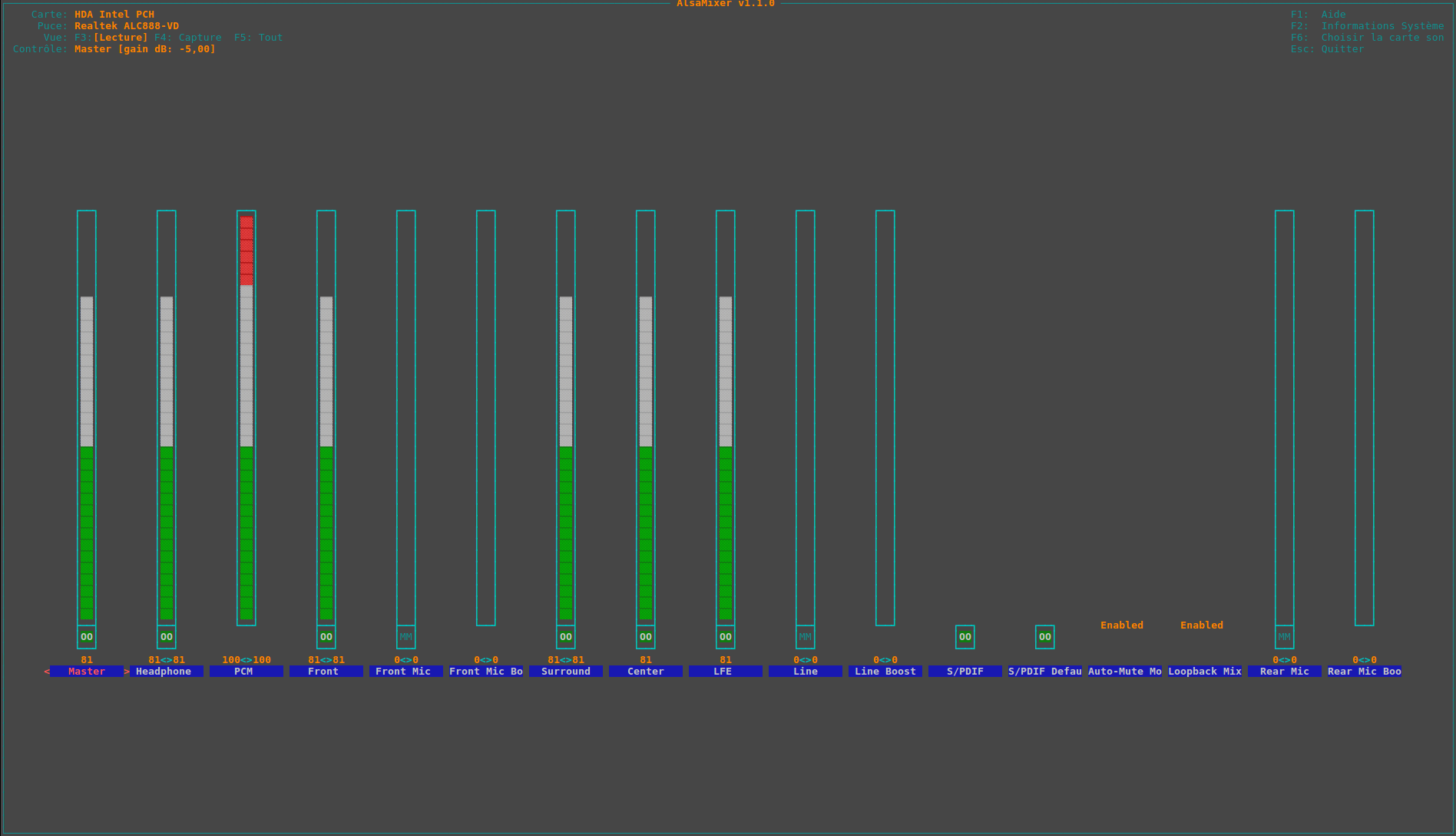1456x836 pixels.
Task: Select the Center channel label
Action: pos(646,672)
